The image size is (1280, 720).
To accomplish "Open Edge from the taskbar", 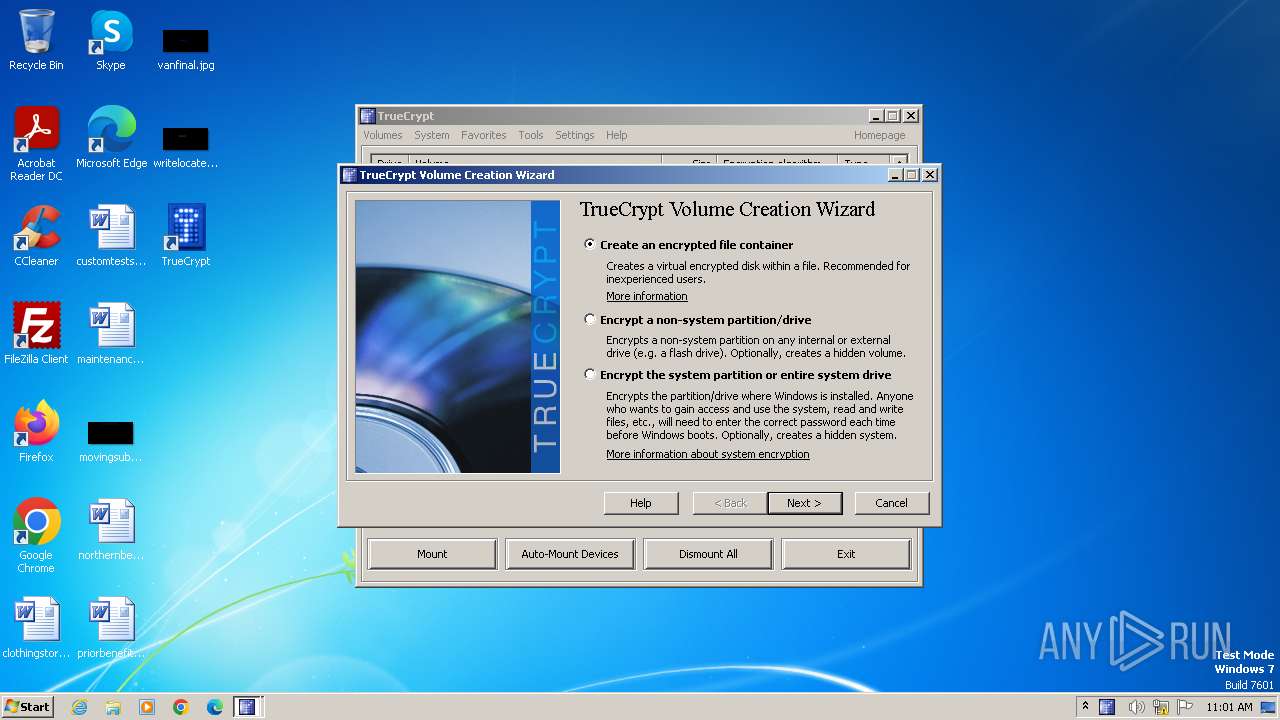I will [x=215, y=707].
